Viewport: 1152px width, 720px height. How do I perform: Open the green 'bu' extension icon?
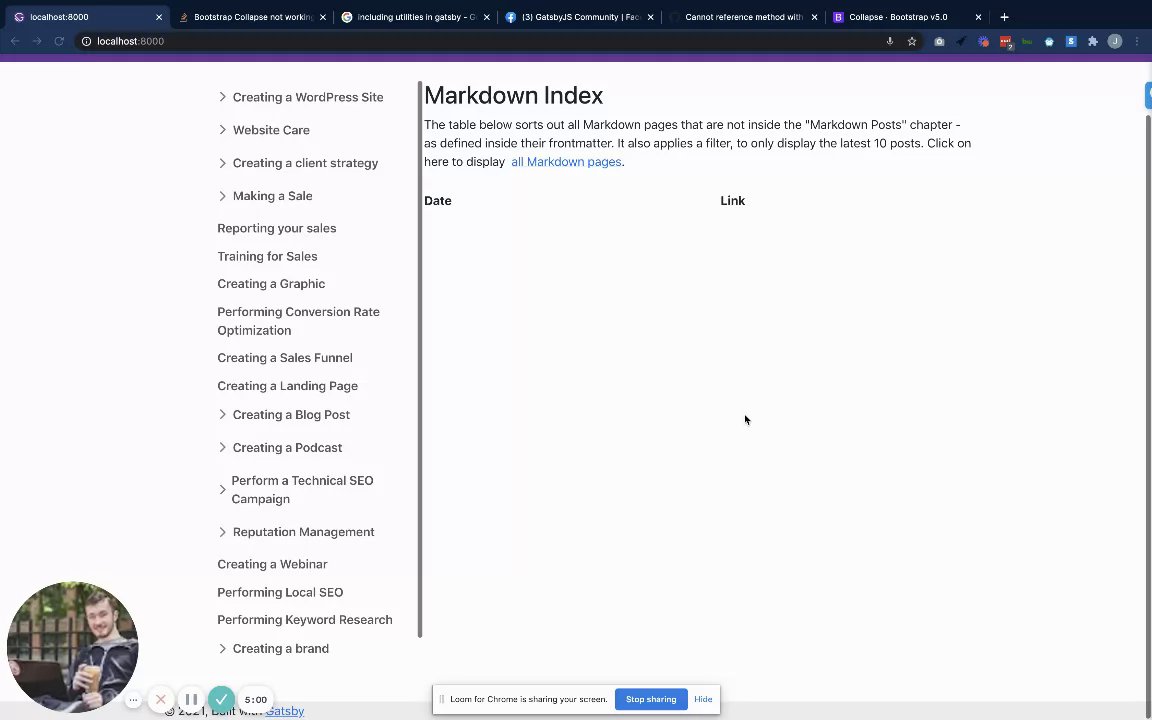(x=1027, y=41)
